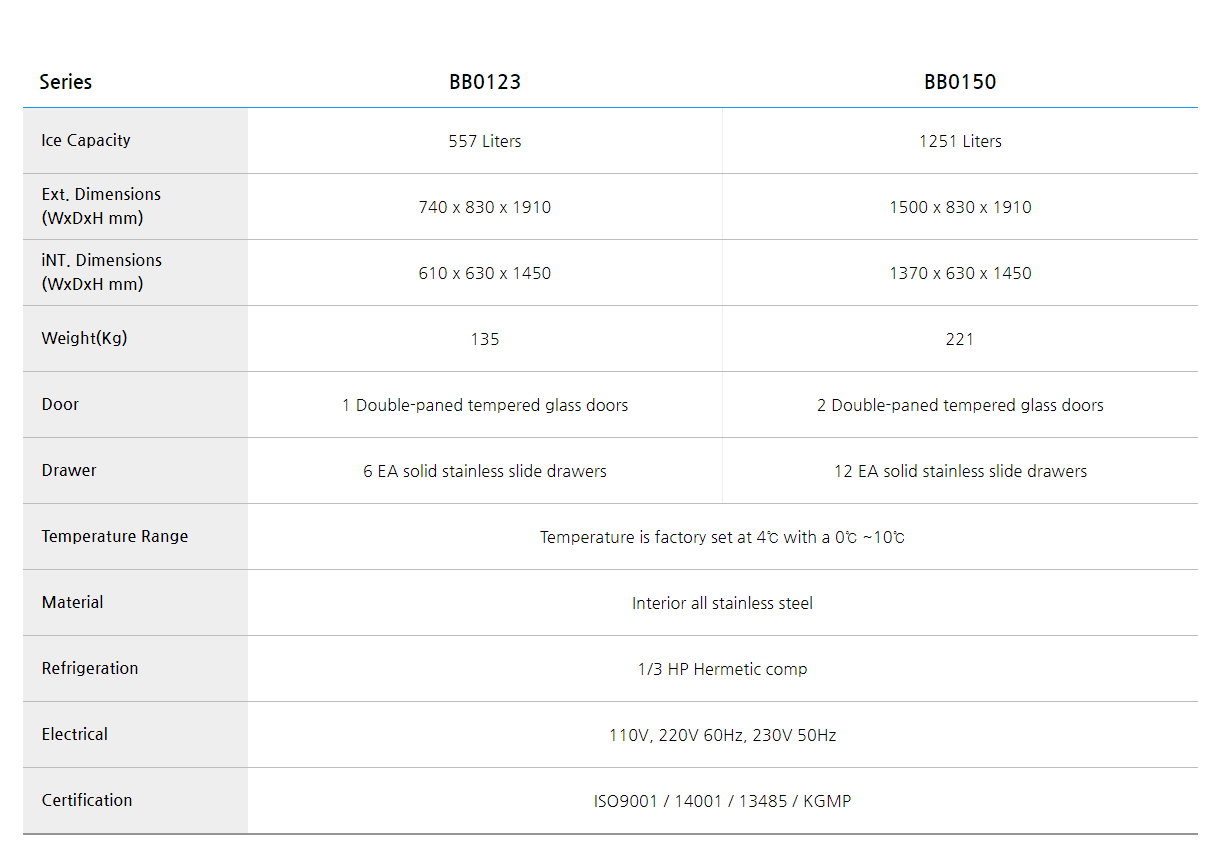
Task: Click the iNT. Dimensions row label
Action: [101, 272]
